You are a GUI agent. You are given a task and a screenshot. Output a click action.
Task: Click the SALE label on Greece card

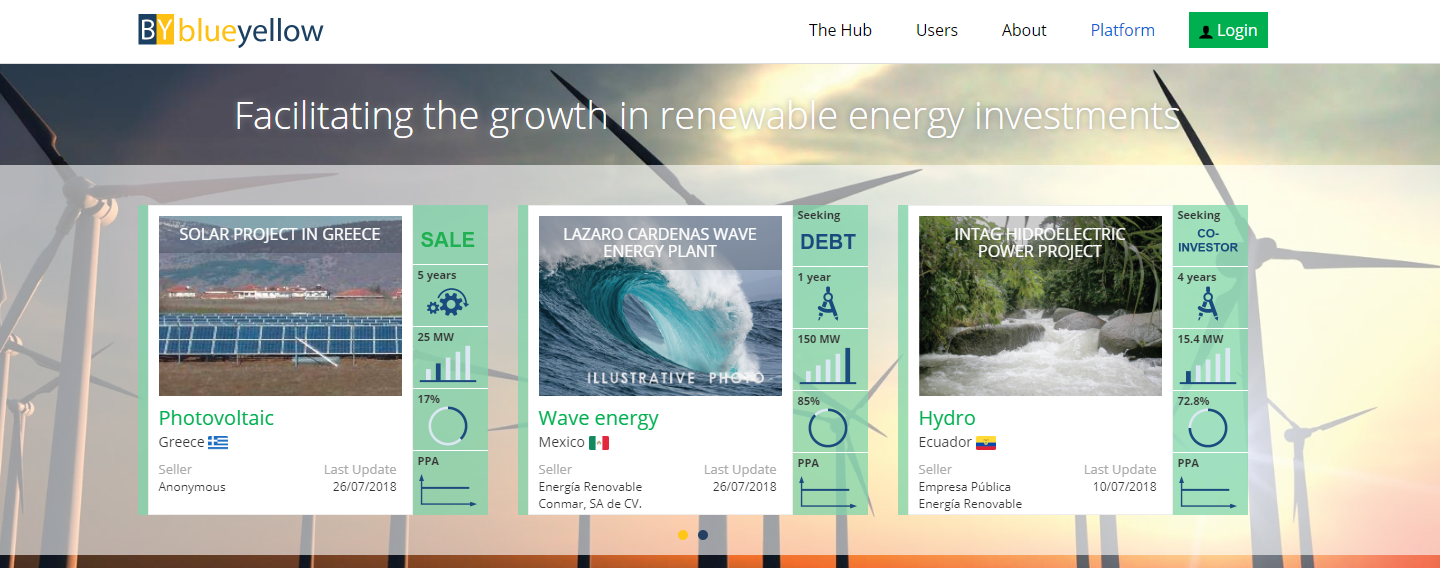(x=448, y=240)
